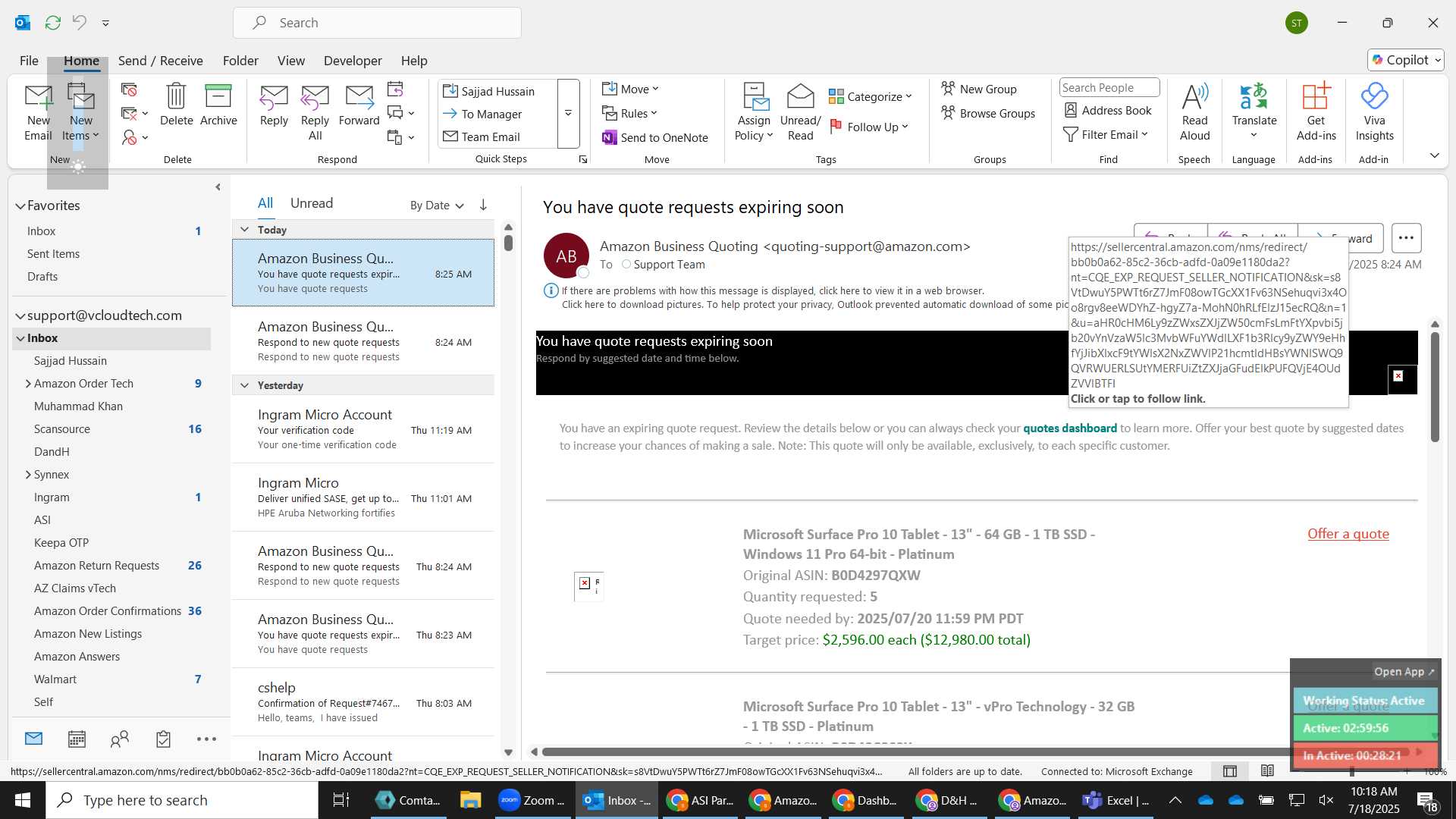Open the Follow Up dropdown
Screen dimensions: 1456x819
(x=868, y=127)
